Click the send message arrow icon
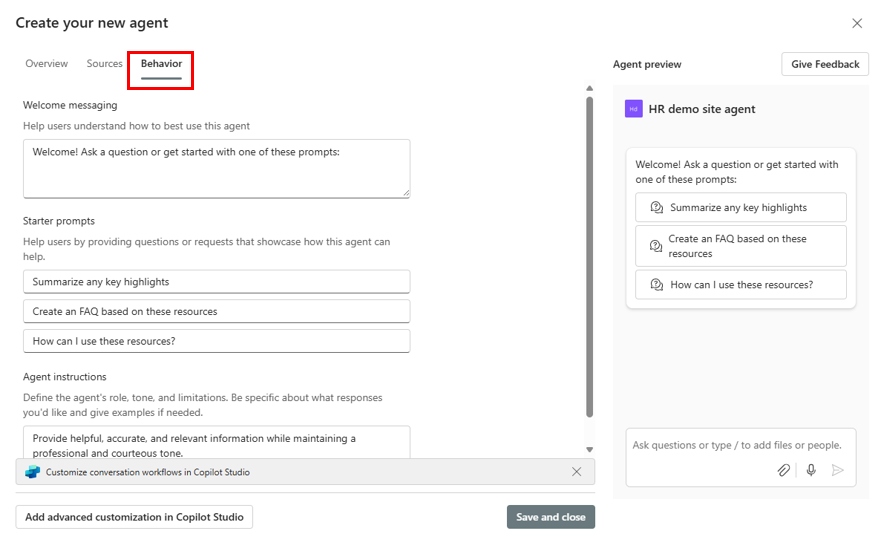 [x=838, y=470]
